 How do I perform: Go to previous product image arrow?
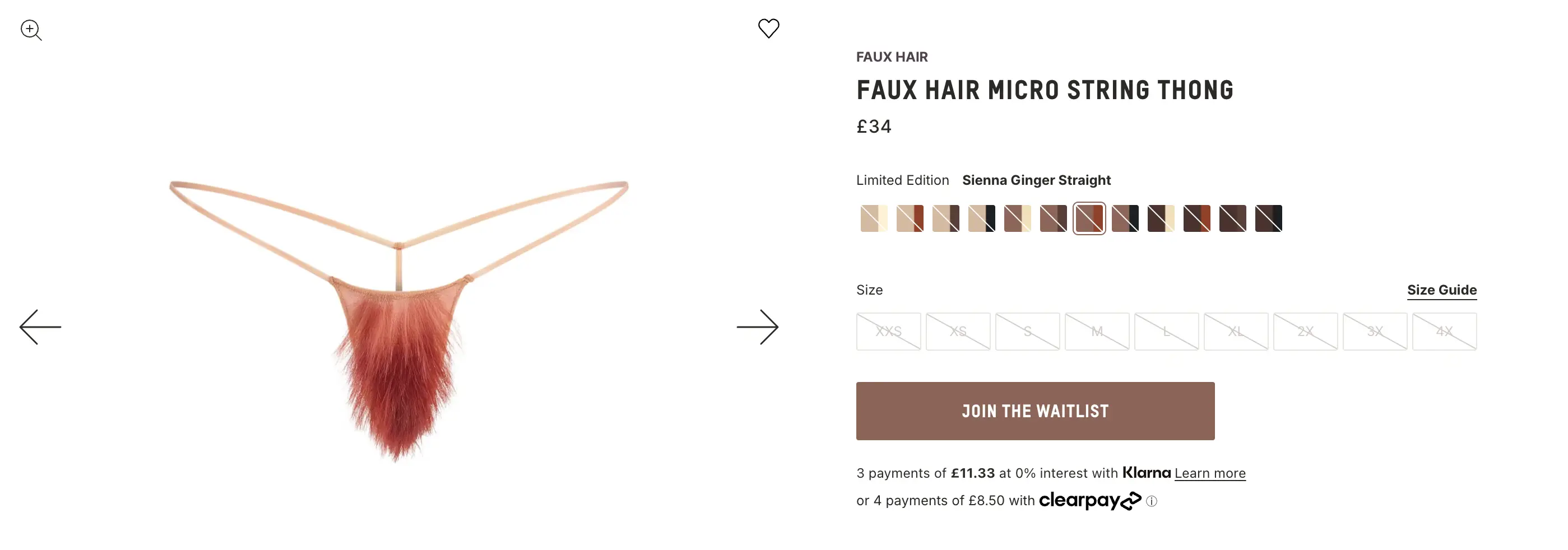tap(40, 327)
